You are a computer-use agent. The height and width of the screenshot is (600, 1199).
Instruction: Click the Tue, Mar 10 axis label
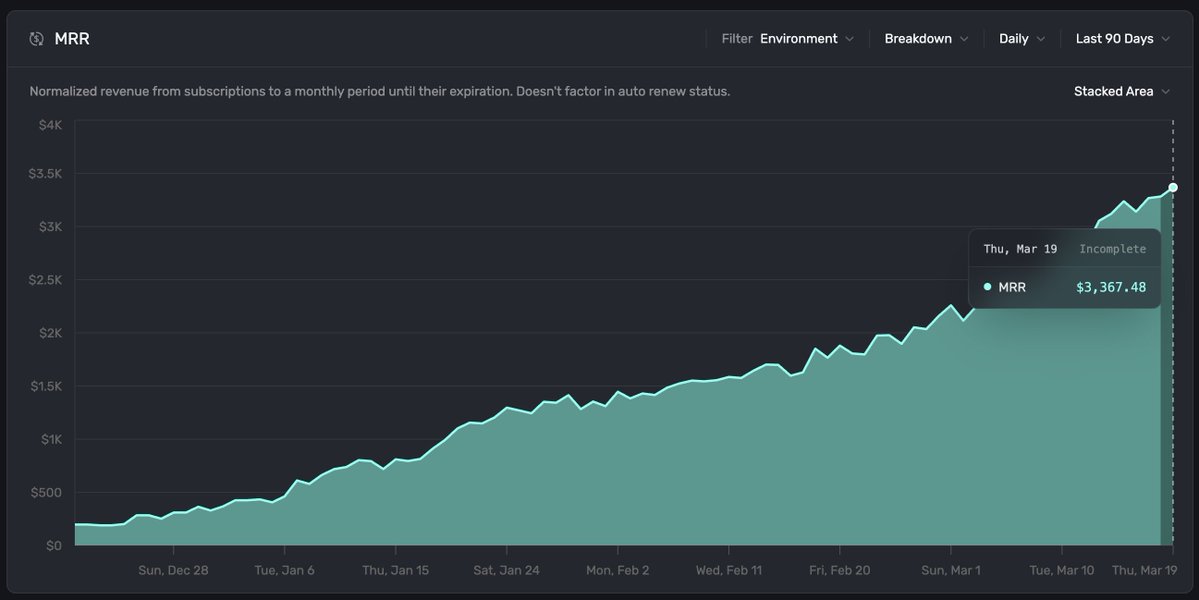click(1061, 570)
